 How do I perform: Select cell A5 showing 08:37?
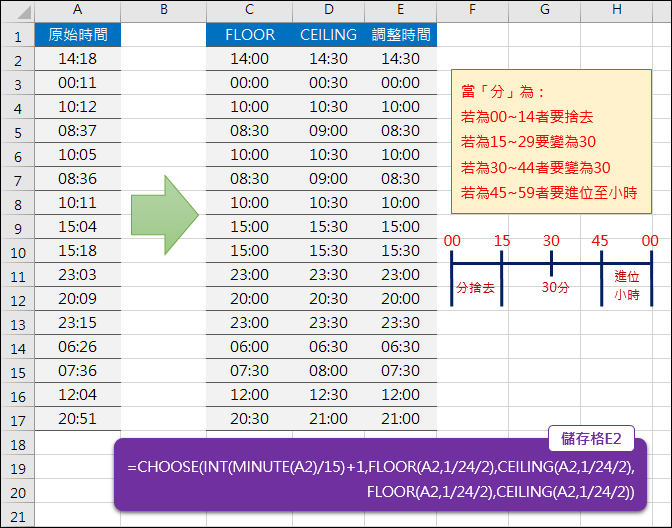tap(78, 131)
